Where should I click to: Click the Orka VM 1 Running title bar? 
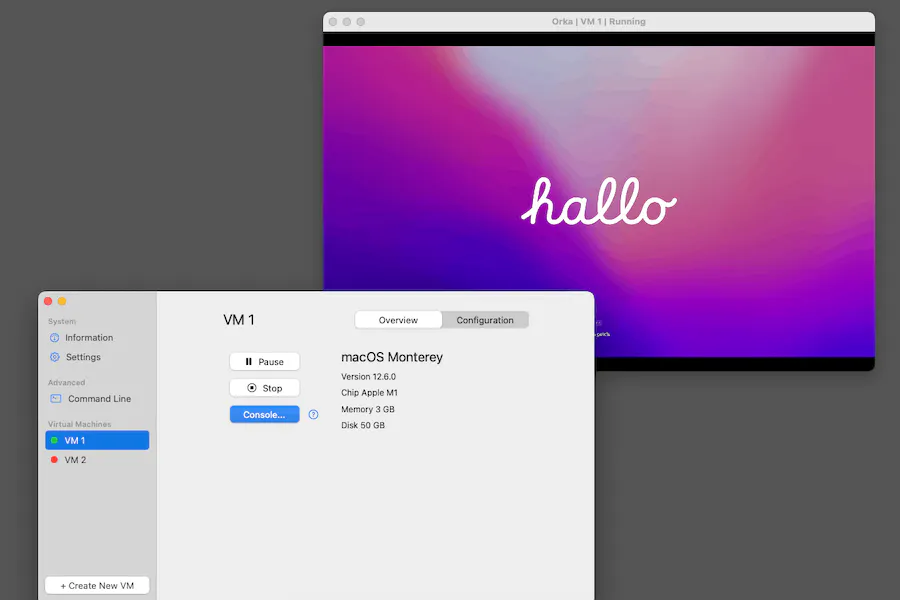click(x=598, y=21)
